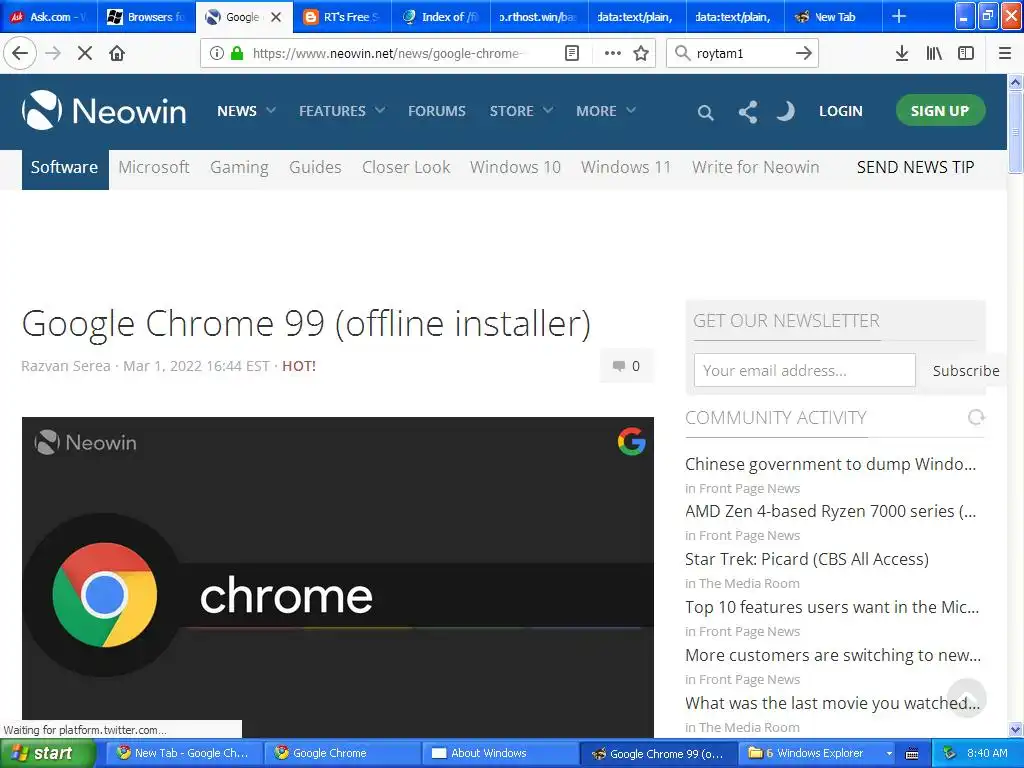Image resolution: width=1024 pixels, height=768 pixels.
Task: Switch to About Windows taskbar item
Action: pos(499,753)
